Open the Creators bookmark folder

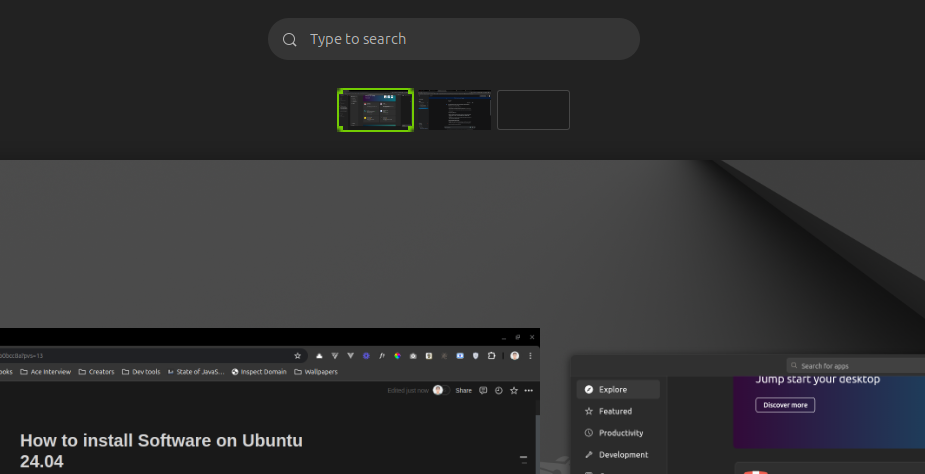[97, 372]
